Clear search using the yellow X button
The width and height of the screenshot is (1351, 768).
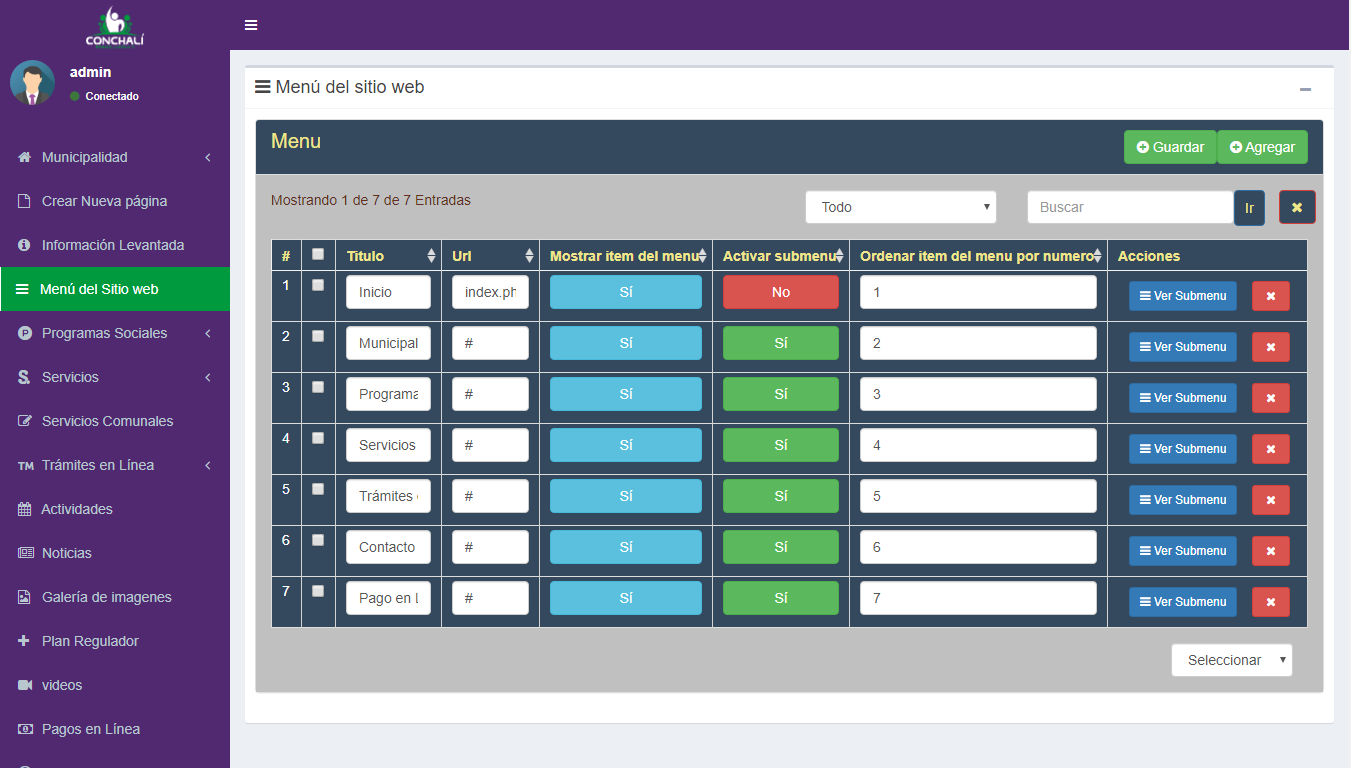(1296, 207)
